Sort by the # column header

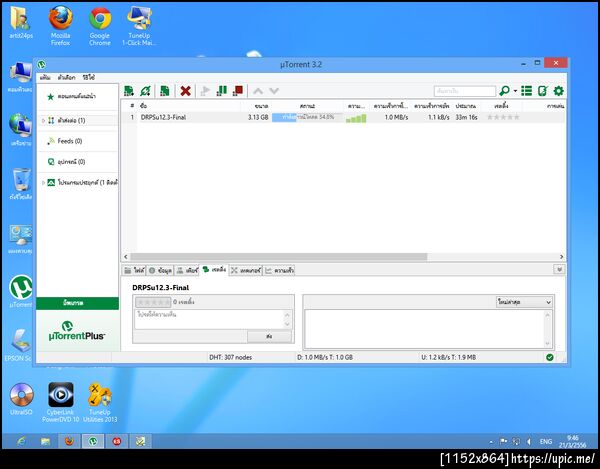[x=132, y=106]
